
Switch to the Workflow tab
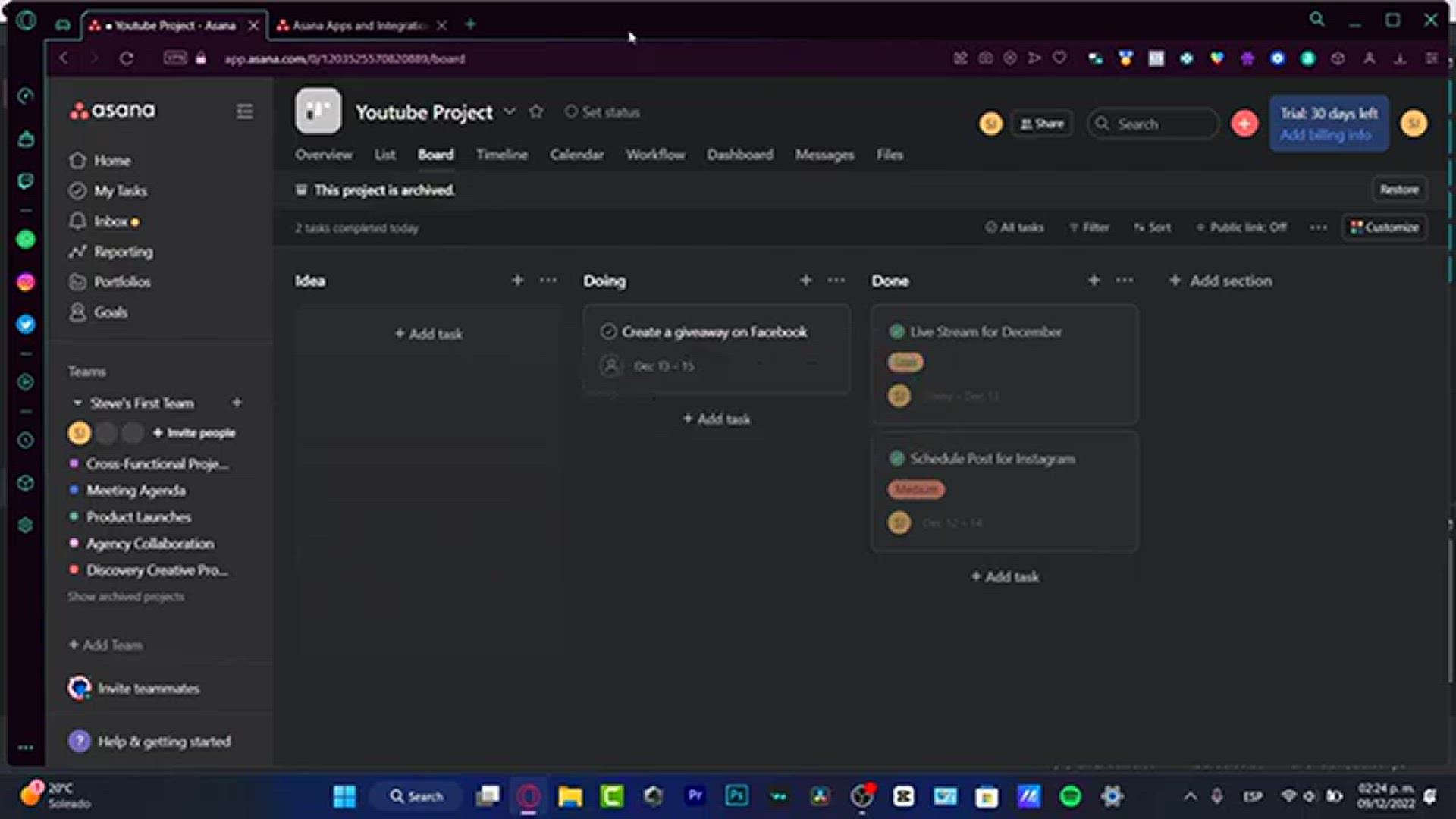[x=655, y=155]
